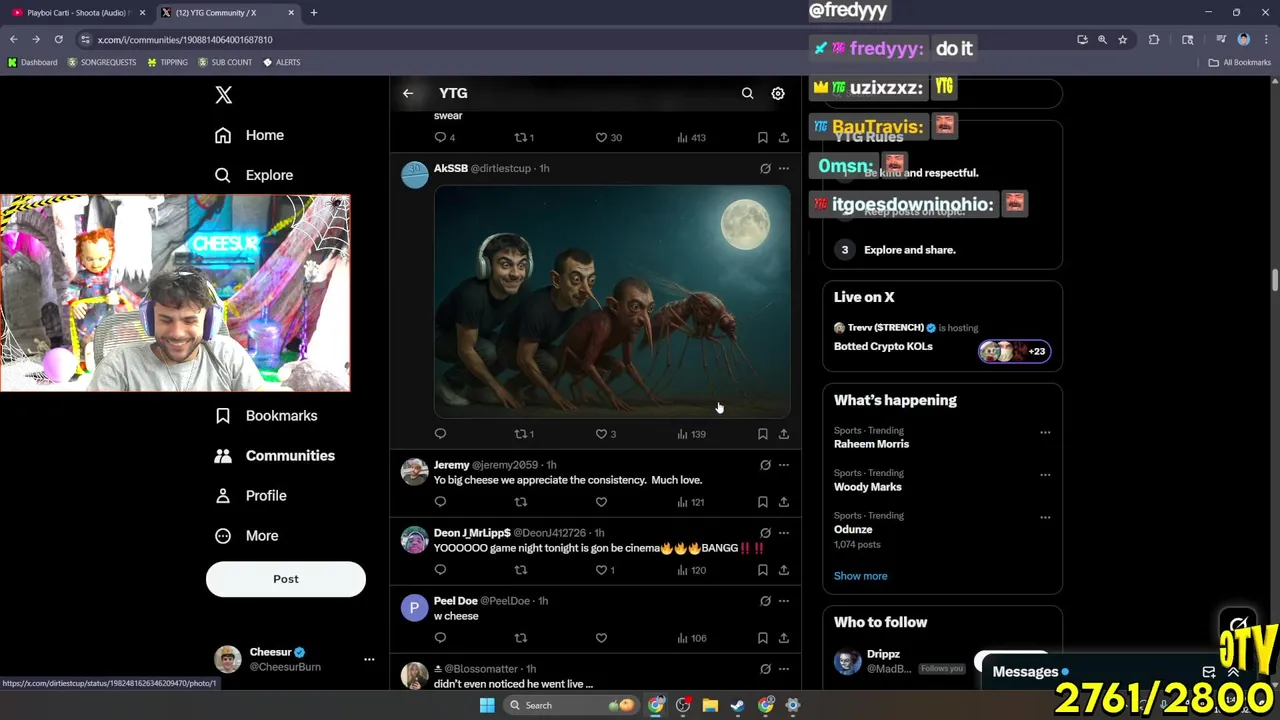This screenshot has width=1280, height=720.
Task: Click the X logo in sidebar
Action: 224,95
